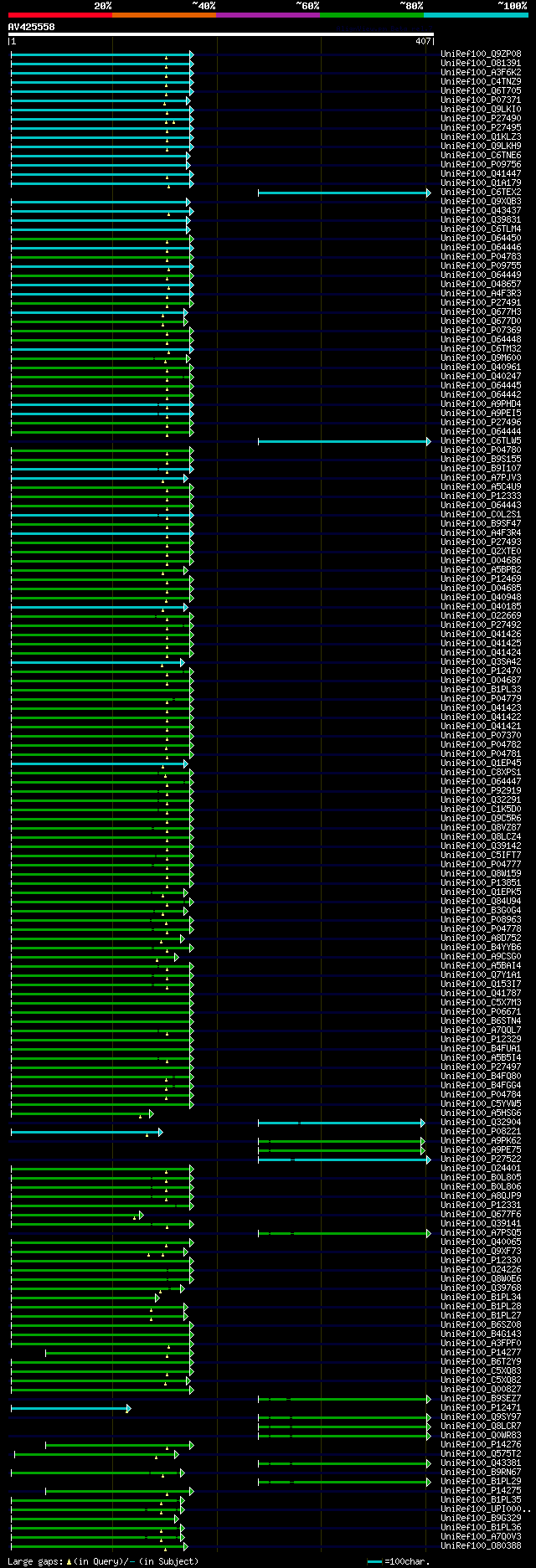Click the label UniRef100_B9SEZ7
The width and height of the screenshot is (536, 1568).
pos(481,1399)
